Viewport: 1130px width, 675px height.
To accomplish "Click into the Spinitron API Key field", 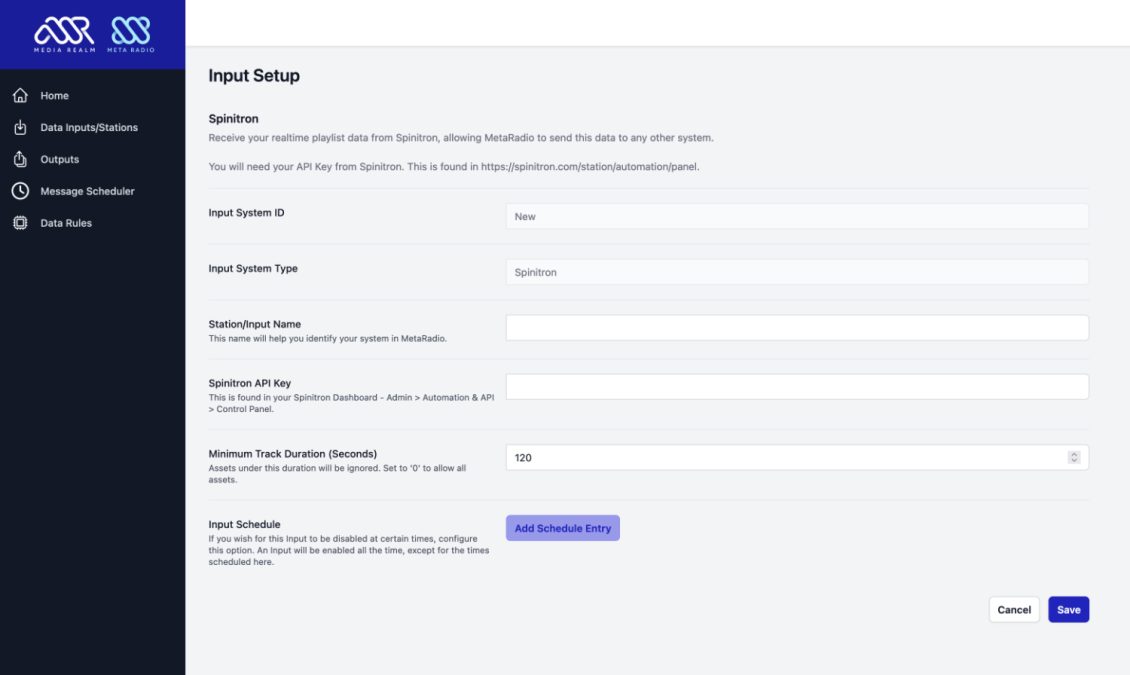I will pyautogui.click(x=796, y=387).
